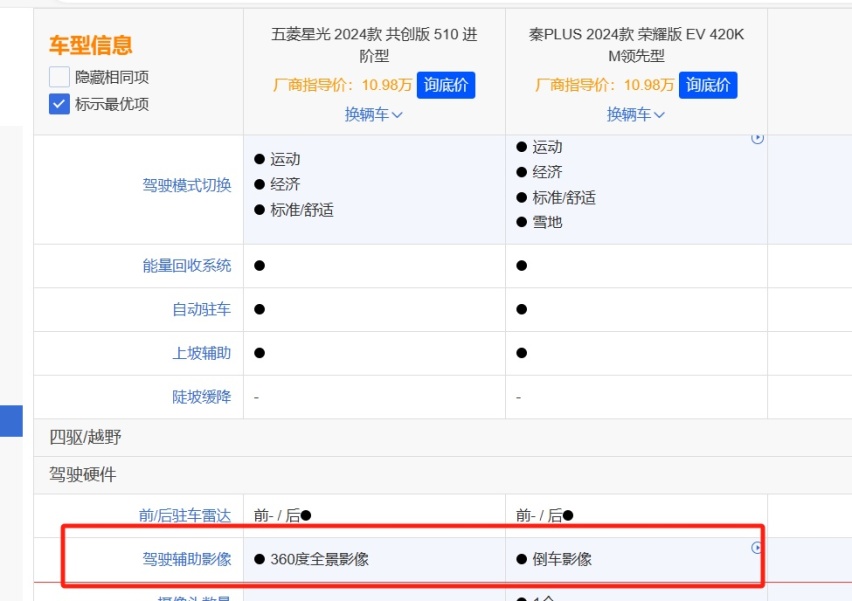
Task: Click the 车型信息 heading
Action: click(x=91, y=45)
